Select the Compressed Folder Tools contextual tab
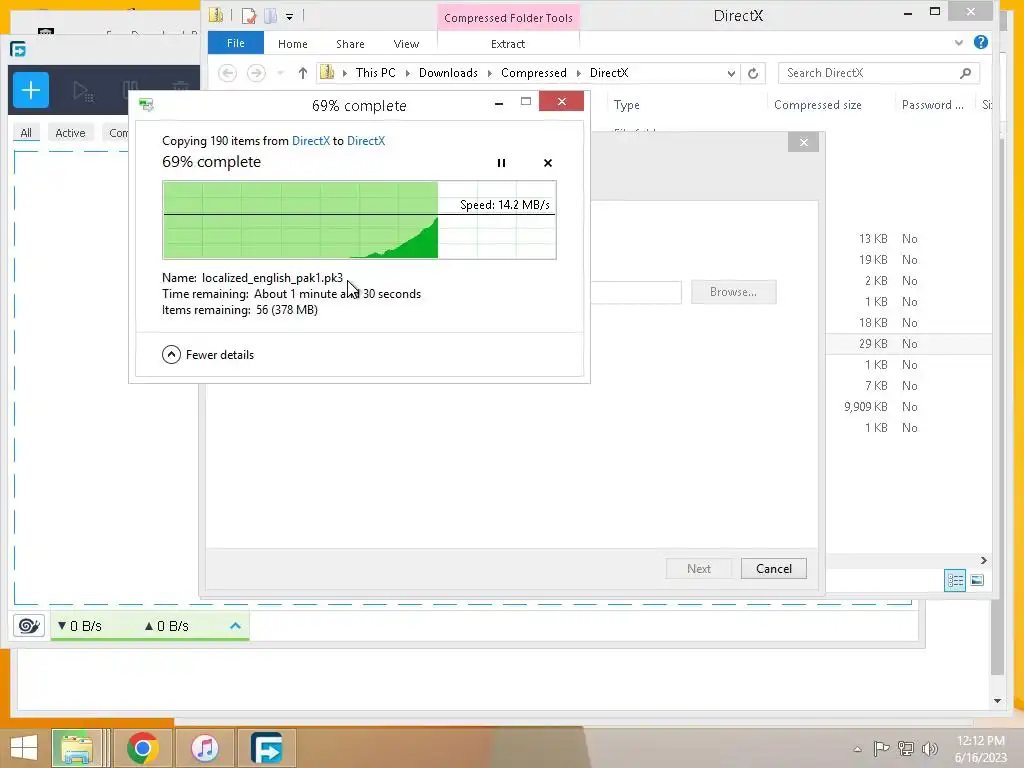Screen dimensions: 1024x768 [x=508, y=18]
